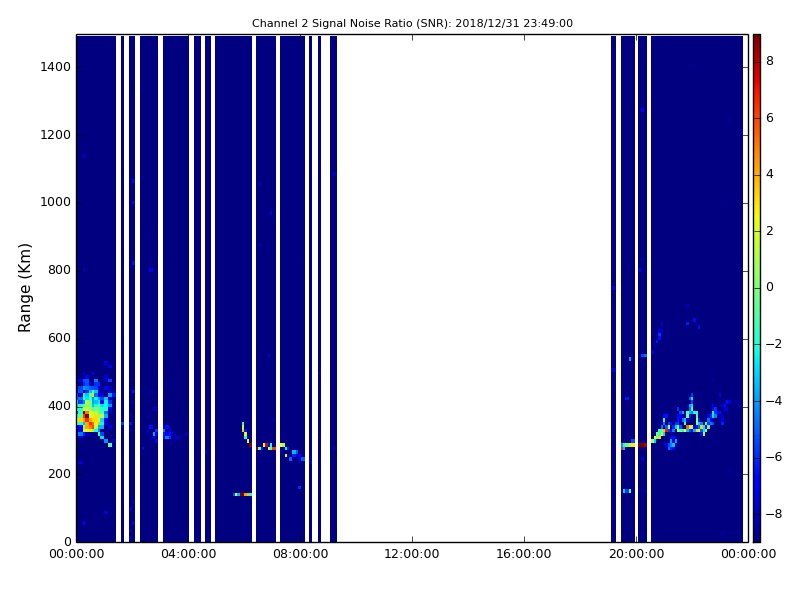Click the 1400 range tick label
The height and width of the screenshot is (600, 800).
(x=56, y=67)
